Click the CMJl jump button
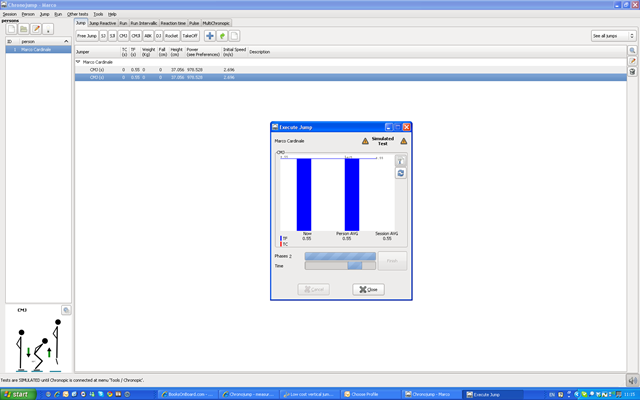This screenshot has width=640, height=400. click(136, 36)
